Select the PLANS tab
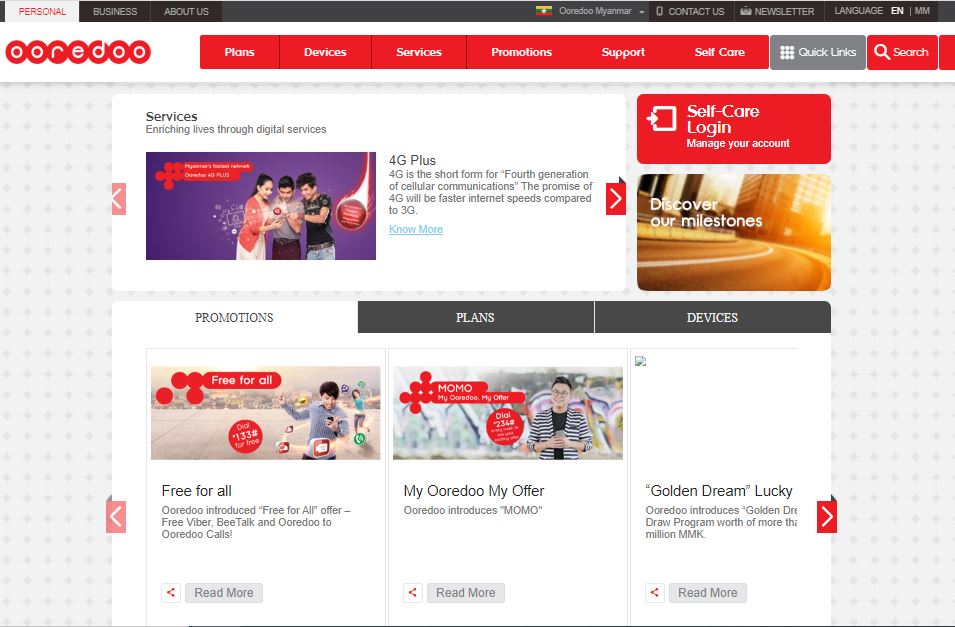Image resolution: width=955 pixels, height=627 pixels. point(476,317)
